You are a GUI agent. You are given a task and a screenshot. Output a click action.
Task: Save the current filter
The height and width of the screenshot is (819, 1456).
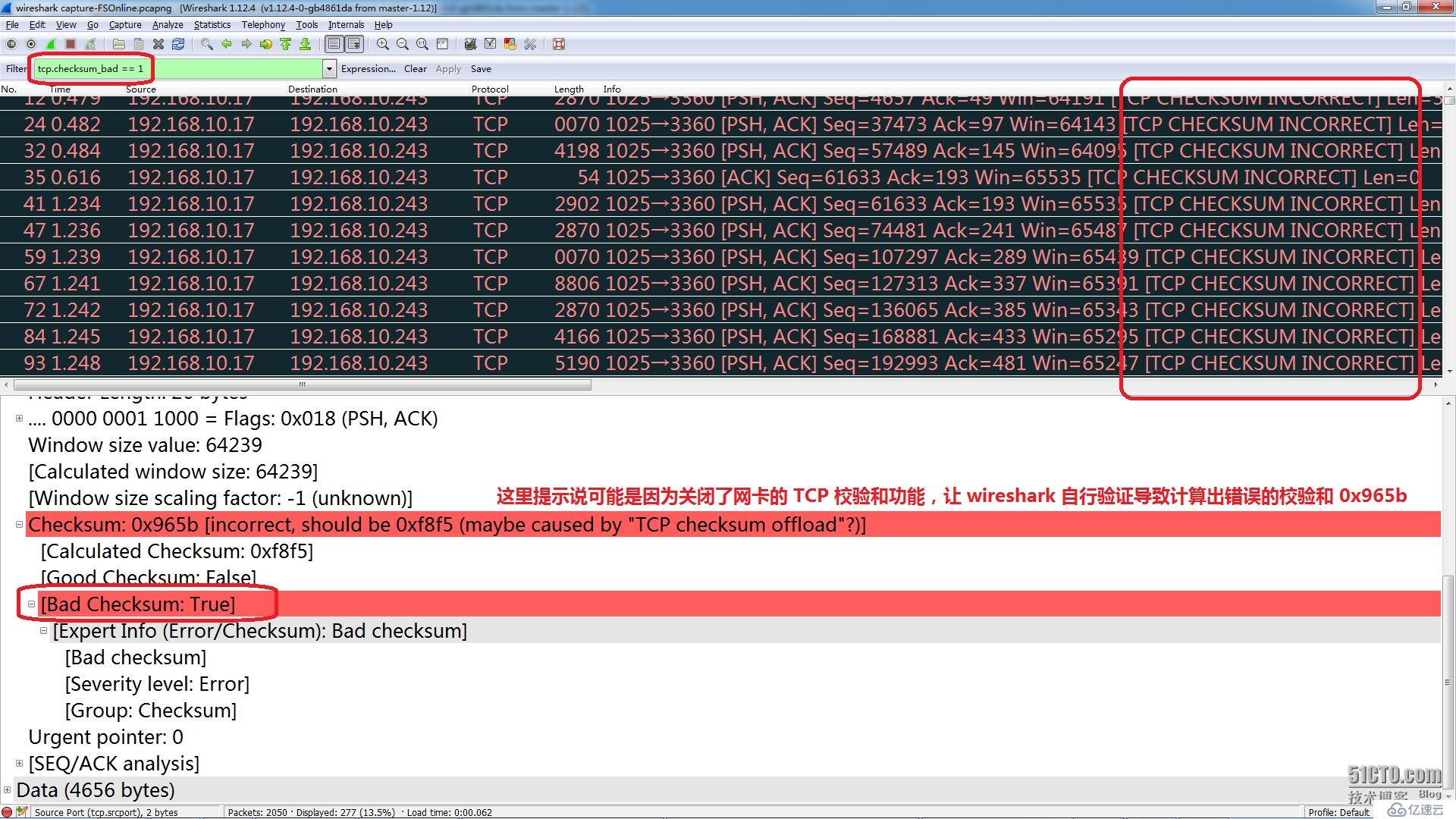click(x=481, y=69)
